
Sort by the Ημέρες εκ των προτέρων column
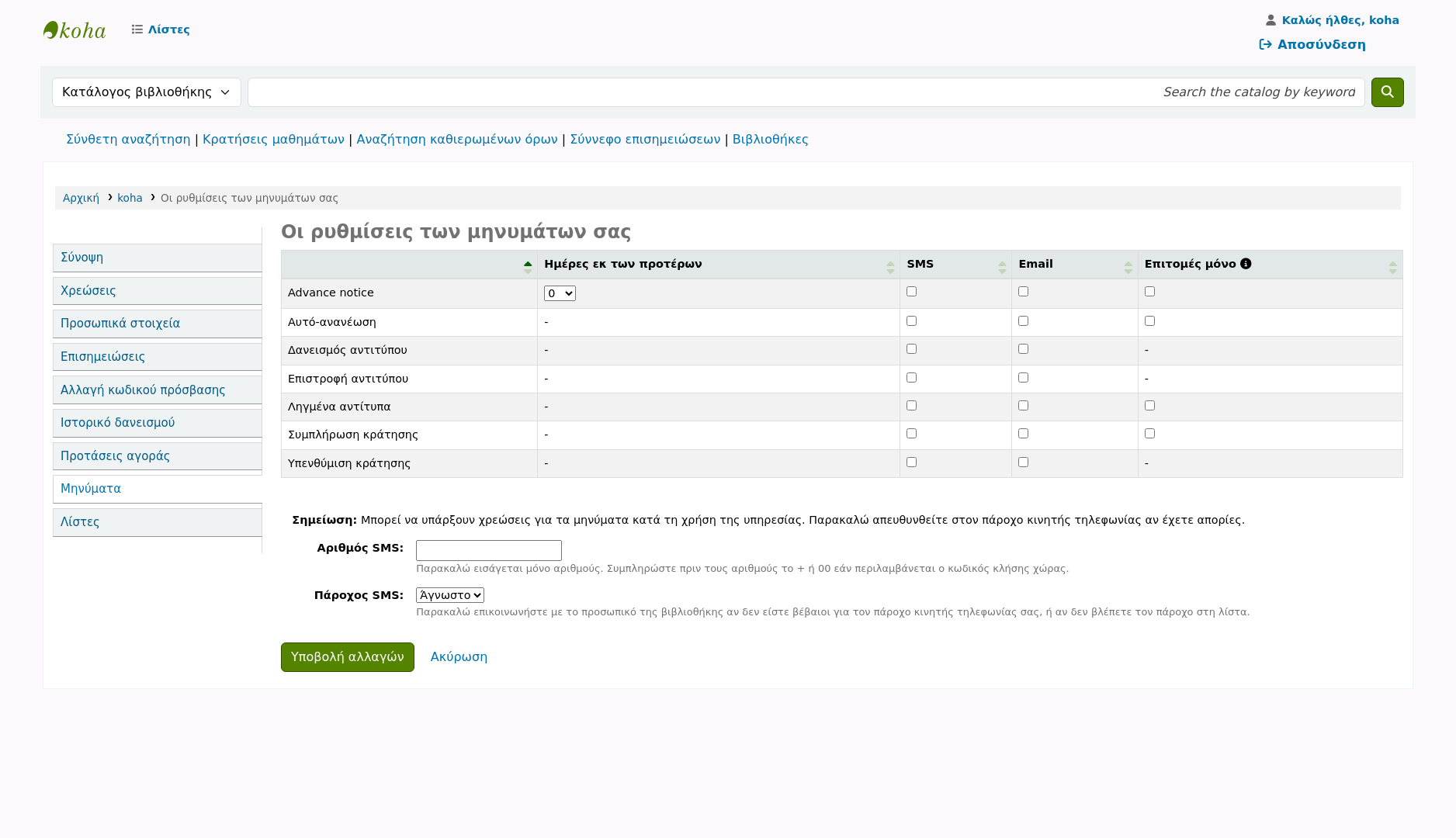[x=718, y=265]
